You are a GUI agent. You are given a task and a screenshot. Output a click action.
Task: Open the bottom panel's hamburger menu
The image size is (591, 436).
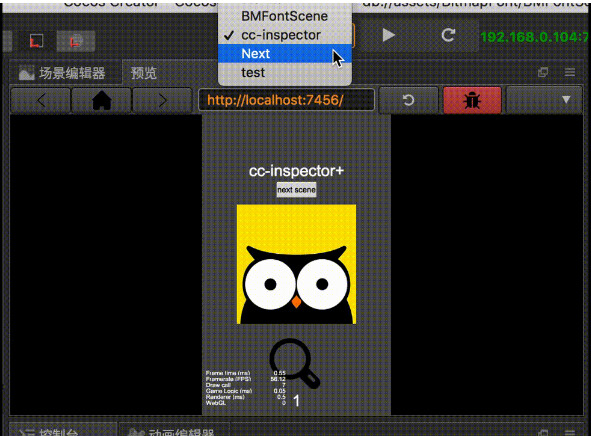[570, 432]
